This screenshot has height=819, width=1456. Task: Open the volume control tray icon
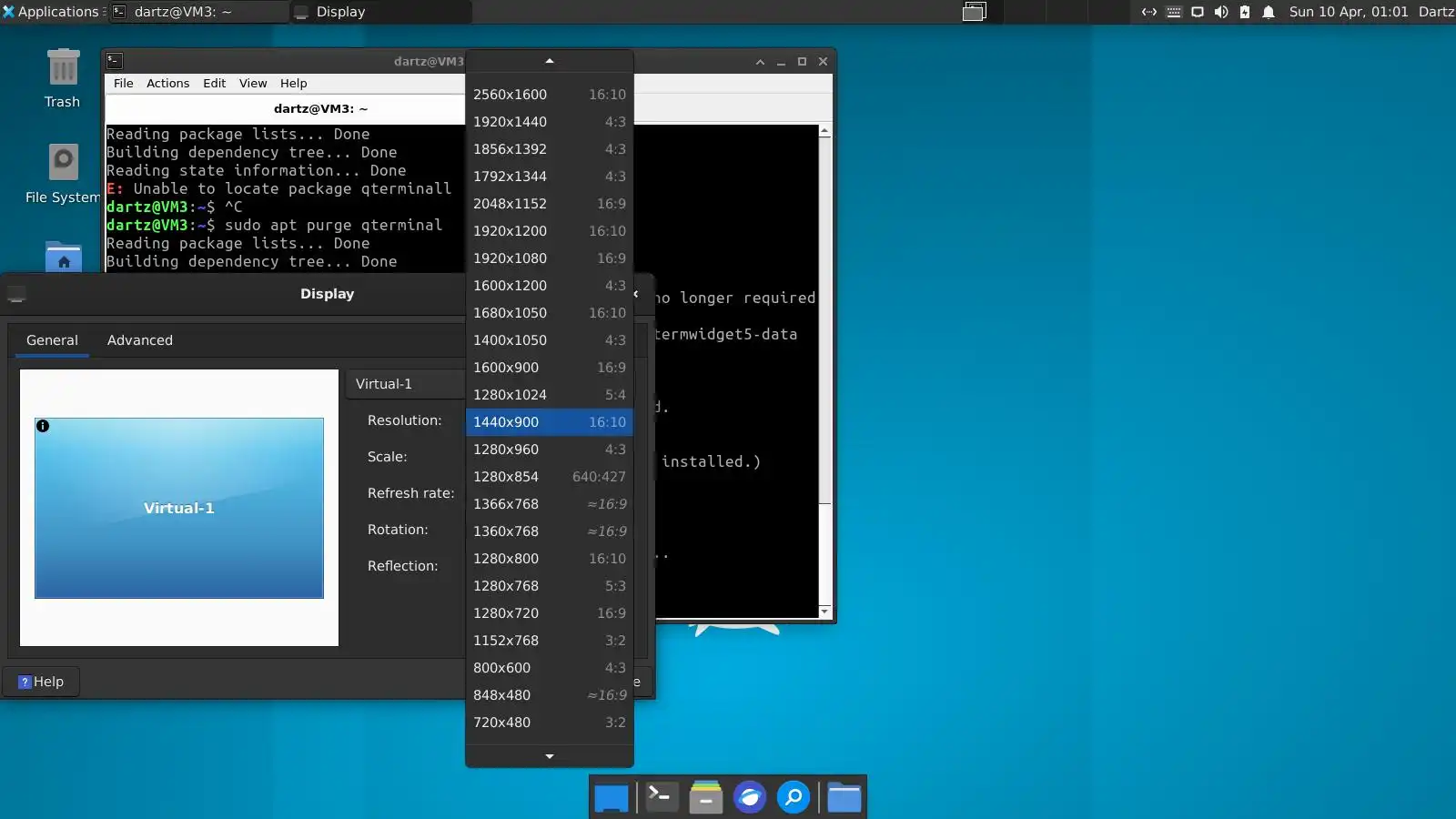point(1221,12)
